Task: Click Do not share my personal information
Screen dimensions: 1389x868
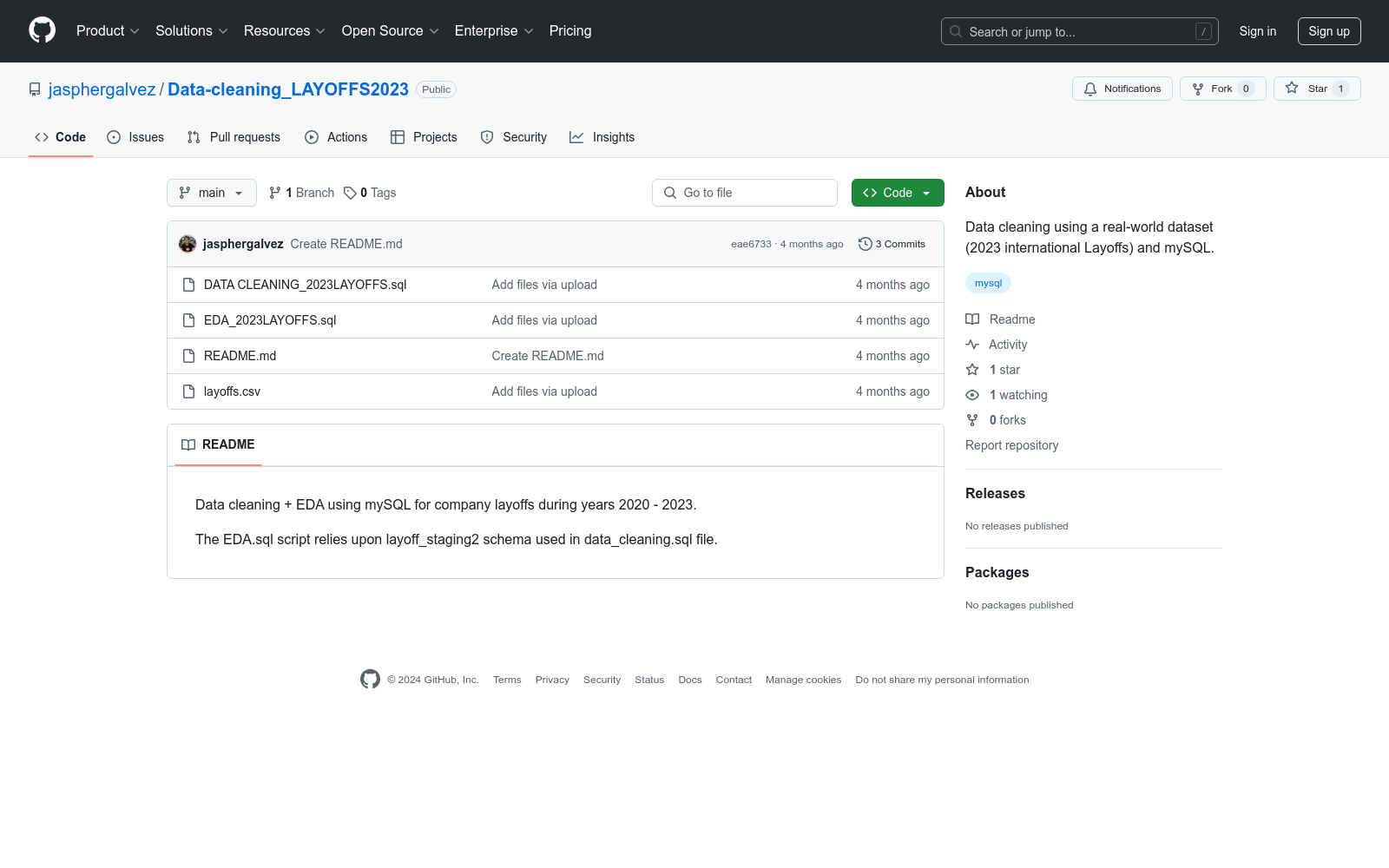Action: [942, 680]
